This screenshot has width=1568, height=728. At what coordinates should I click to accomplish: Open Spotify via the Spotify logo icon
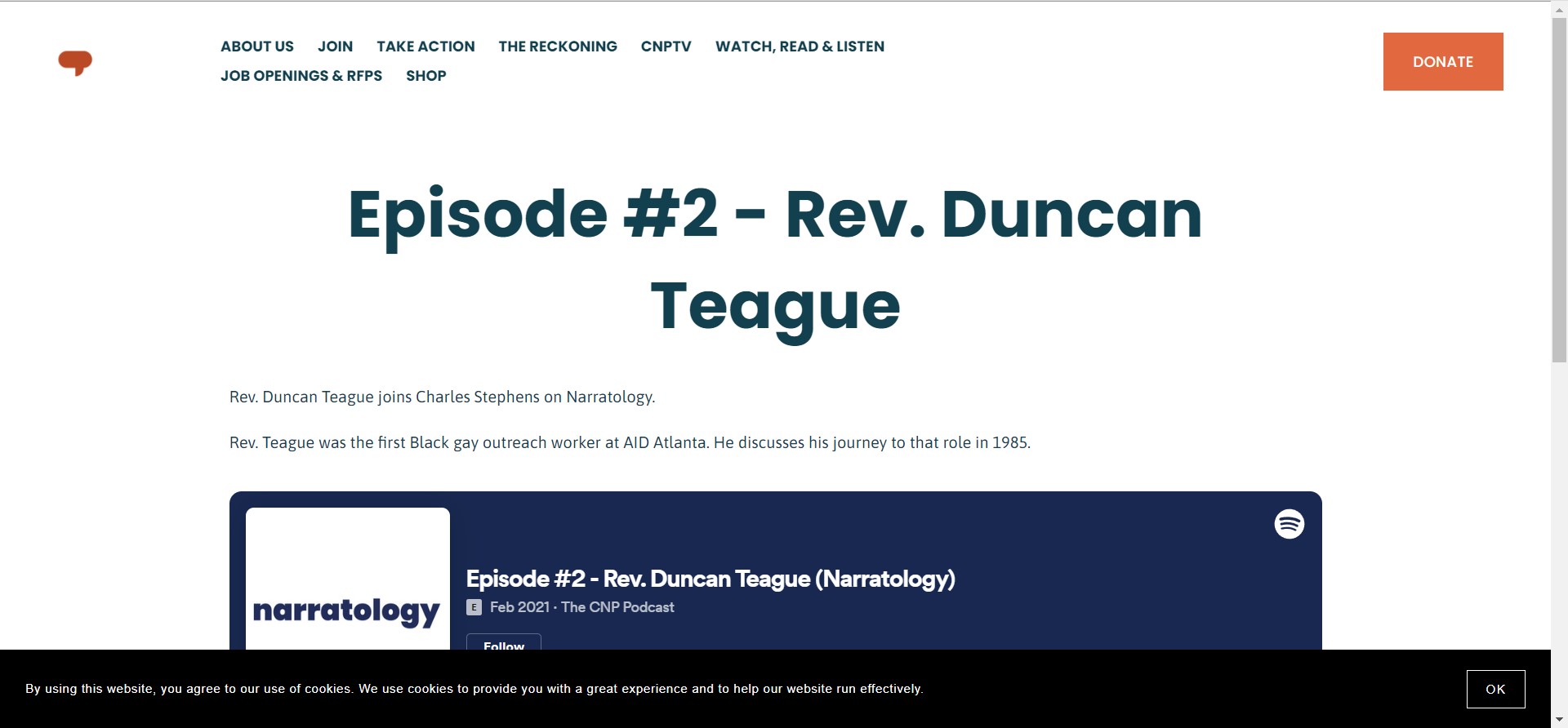1289,524
